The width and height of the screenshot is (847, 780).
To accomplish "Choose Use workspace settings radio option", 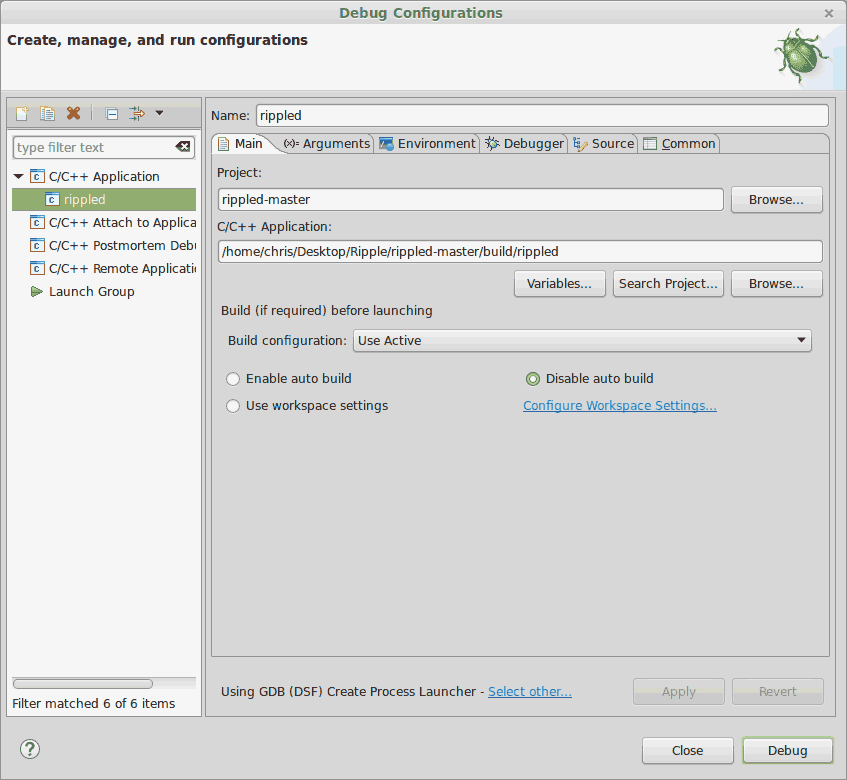I will (233, 406).
